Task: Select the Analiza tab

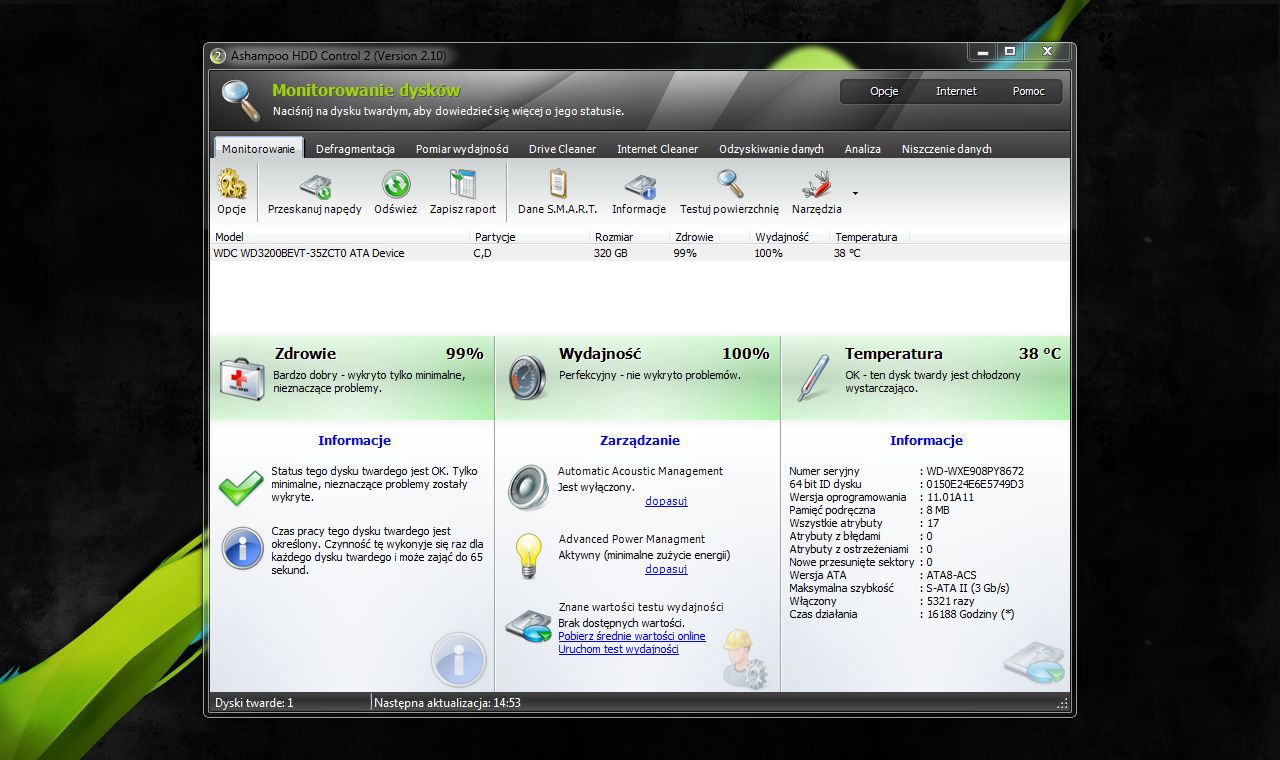Action: [x=862, y=149]
